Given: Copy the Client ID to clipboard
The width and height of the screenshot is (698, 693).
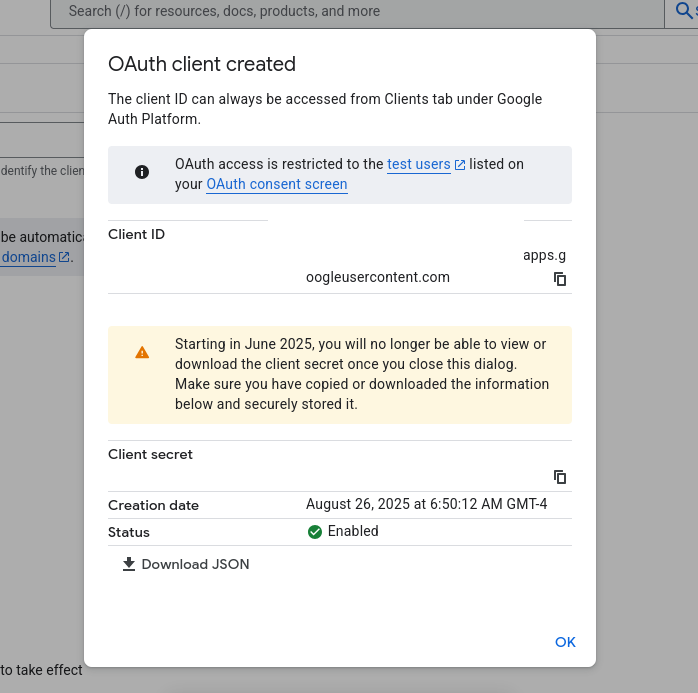Looking at the screenshot, I should 560,279.
